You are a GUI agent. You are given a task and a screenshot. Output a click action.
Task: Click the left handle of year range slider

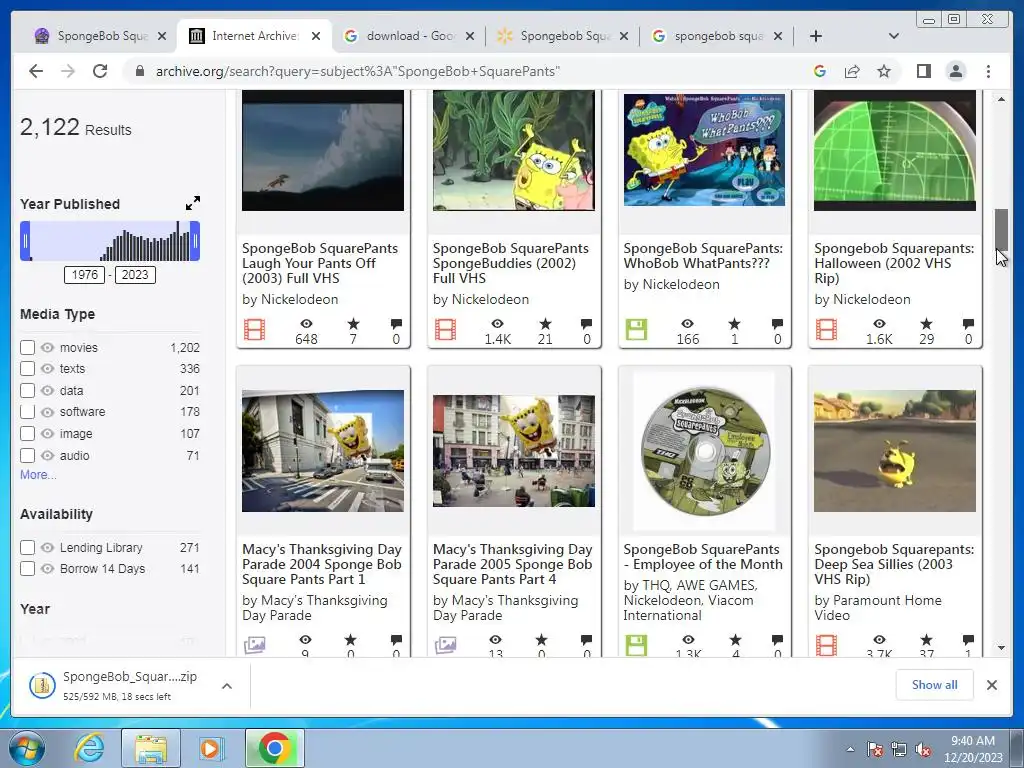pos(25,241)
